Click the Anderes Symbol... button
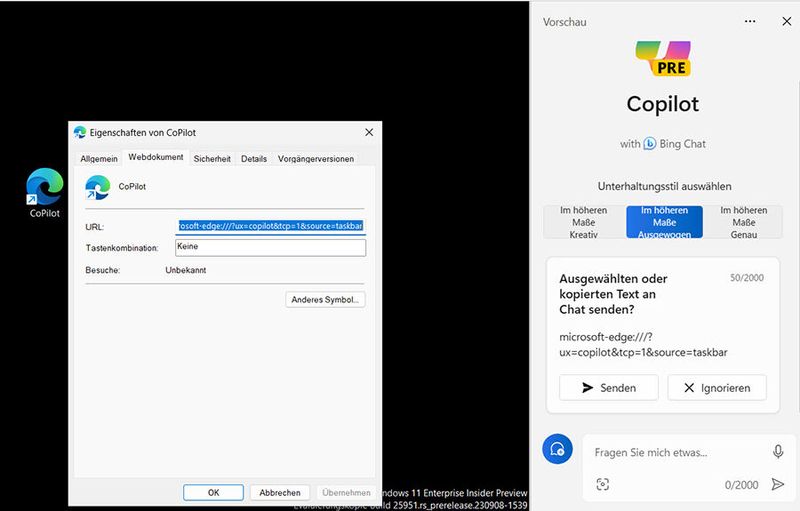Viewport: 800px width, 511px height. click(325, 299)
